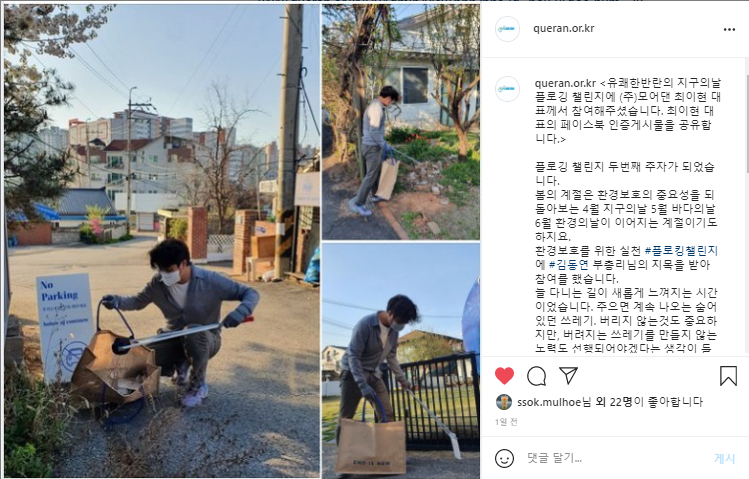
Task: Open queran.or.kr username in post header
Action: coord(564,28)
